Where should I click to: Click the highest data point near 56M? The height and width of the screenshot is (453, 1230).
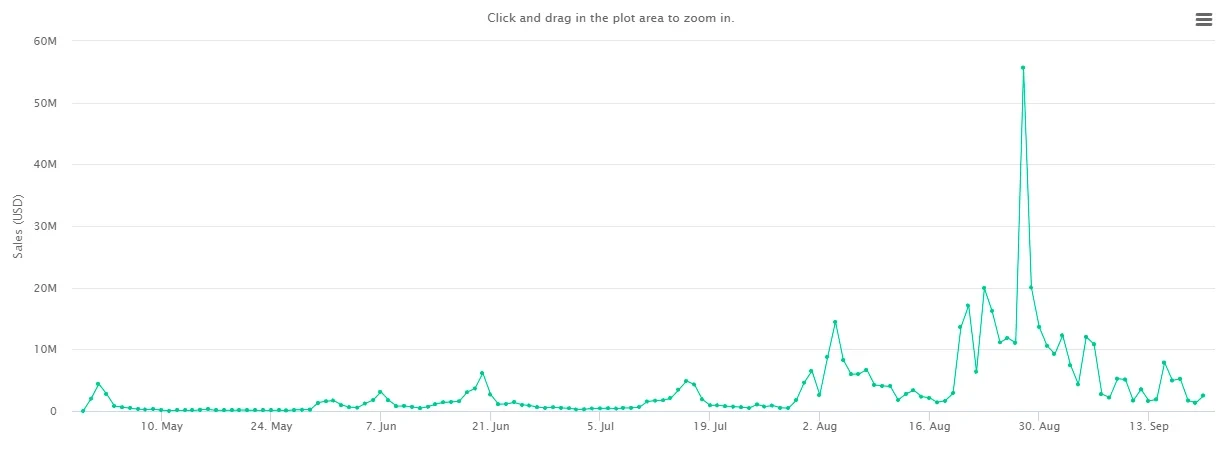(x=1023, y=68)
